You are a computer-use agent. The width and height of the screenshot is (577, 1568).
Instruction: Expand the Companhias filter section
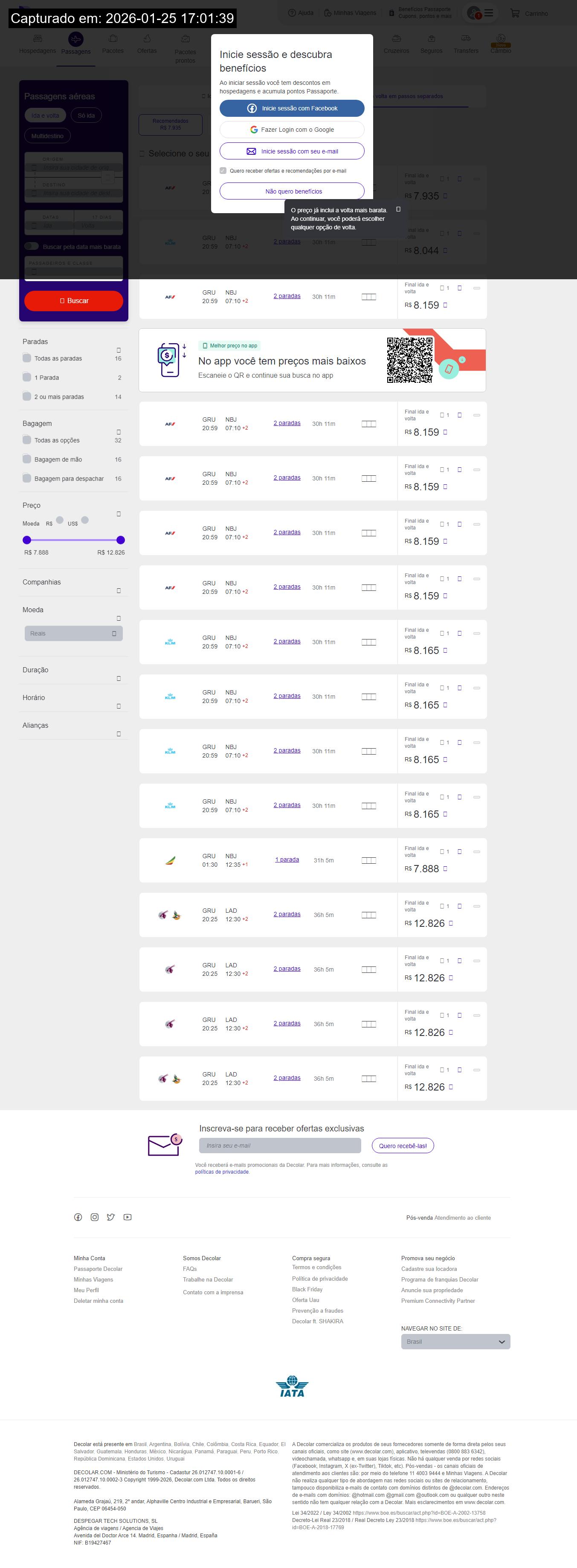[x=119, y=590]
